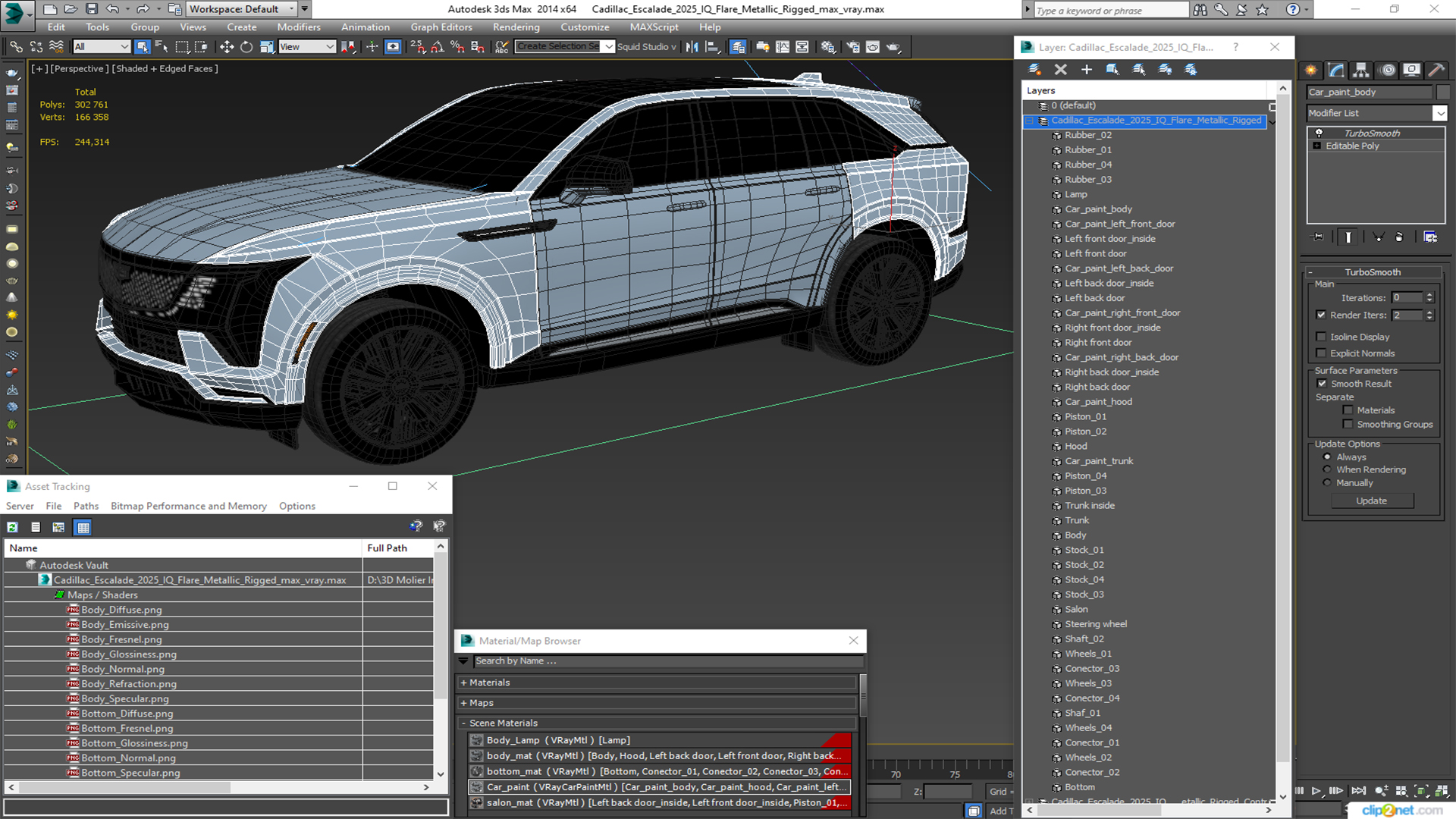Enable Separate by Materials checkbox
The width and height of the screenshot is (1456, 819).
pos(1348,410)
